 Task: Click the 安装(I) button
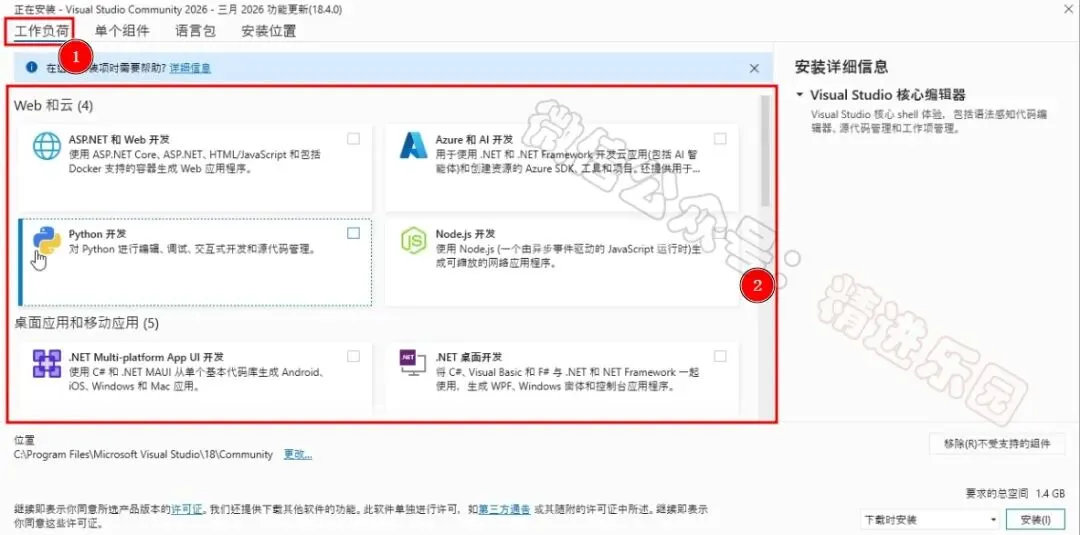[1035, 520]
